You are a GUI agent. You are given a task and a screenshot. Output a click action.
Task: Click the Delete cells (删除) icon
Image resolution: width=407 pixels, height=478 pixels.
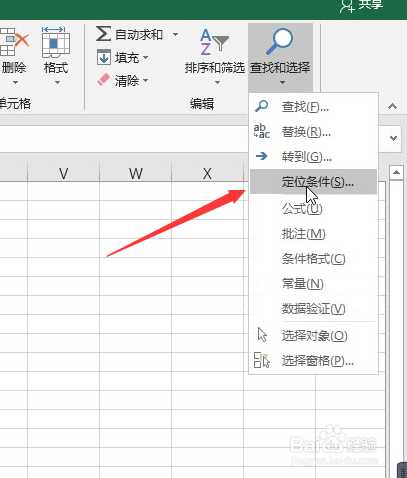[x=14, y=42]
